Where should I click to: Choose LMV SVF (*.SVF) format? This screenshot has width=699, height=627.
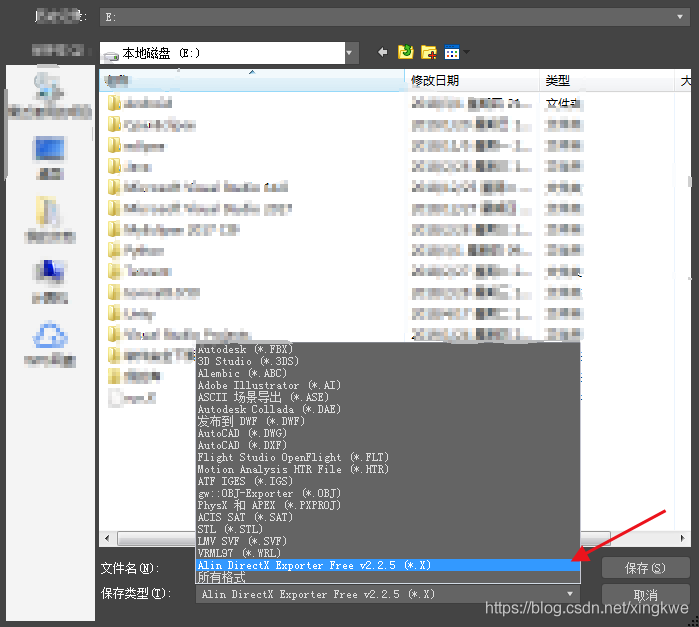[x=388, y=542]
